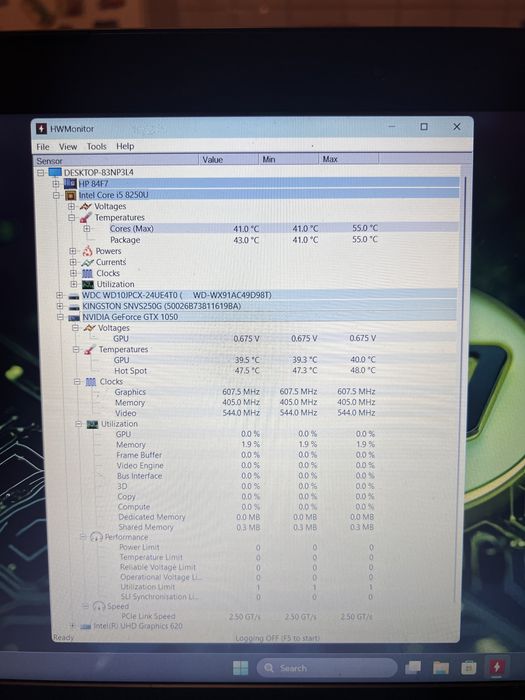525x700 pixels.
Task: Open the Help menu
Action: (x=125, y=146)
